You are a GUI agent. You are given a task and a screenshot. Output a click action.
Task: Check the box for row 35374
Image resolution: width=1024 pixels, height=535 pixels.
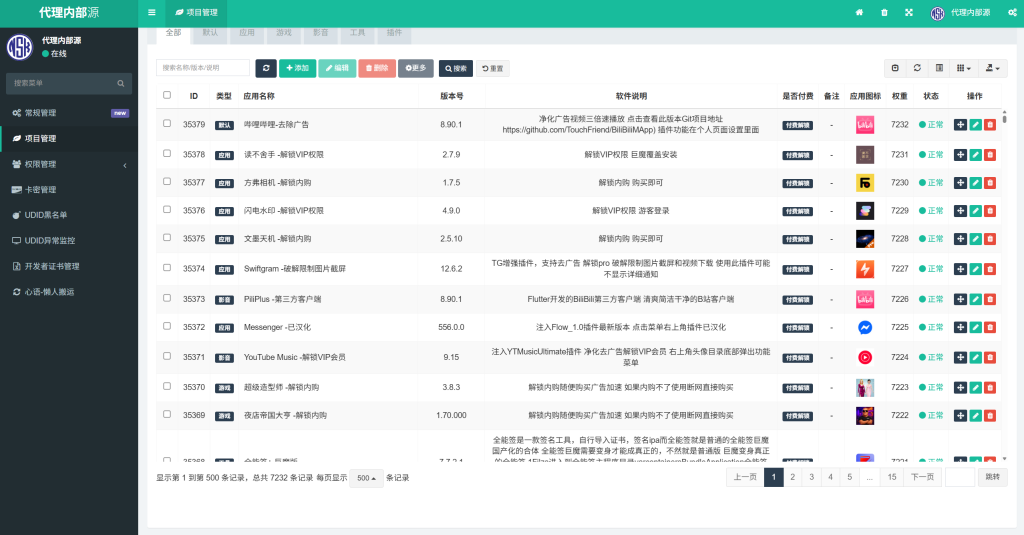click(x=167, y=268)
